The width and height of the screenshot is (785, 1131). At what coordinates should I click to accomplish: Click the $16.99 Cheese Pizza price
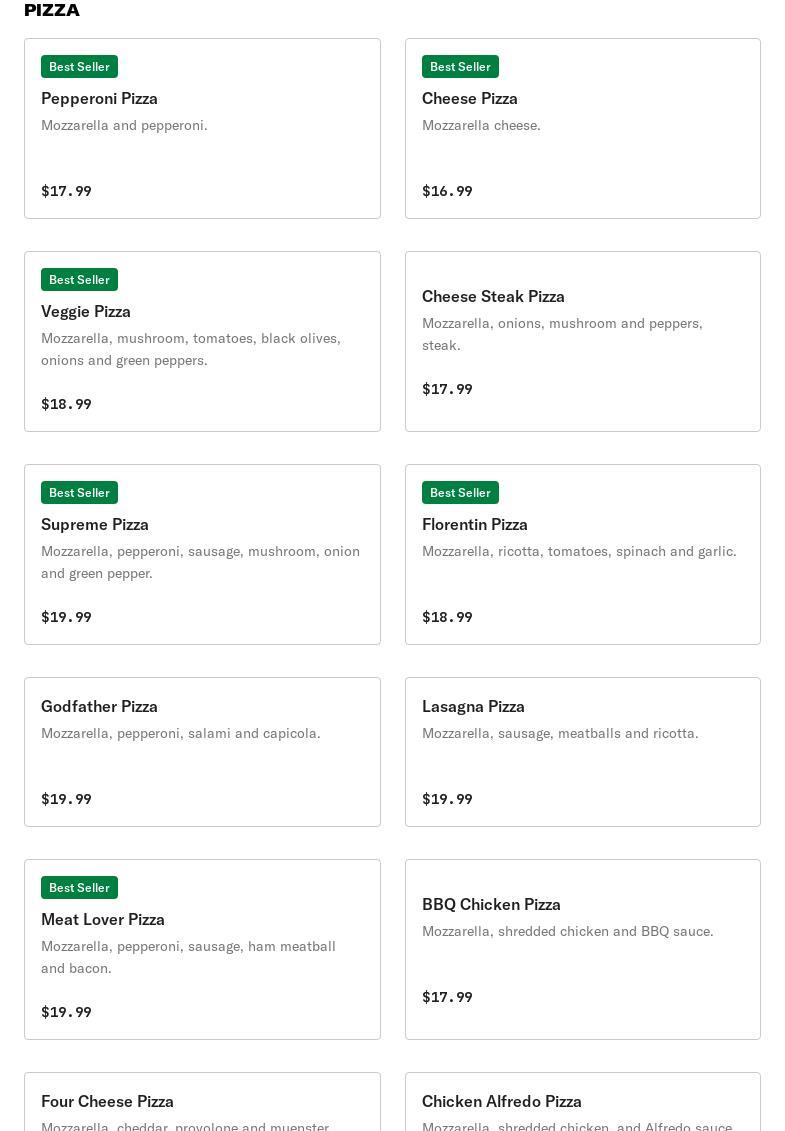point(447,191)
